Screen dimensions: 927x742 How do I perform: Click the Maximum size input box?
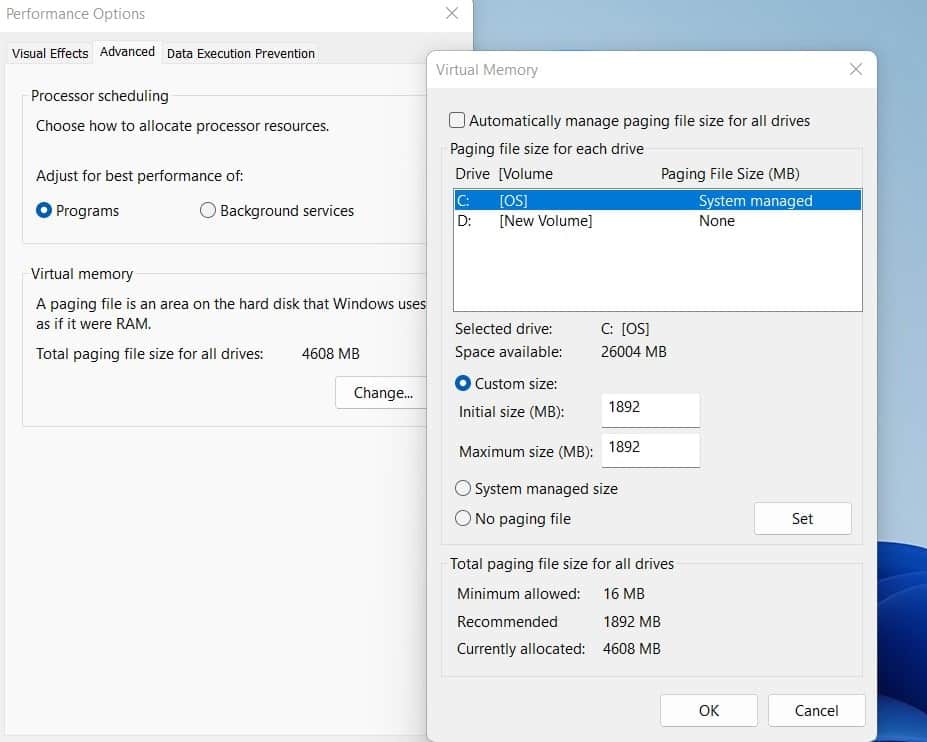(x=650, y=450)
